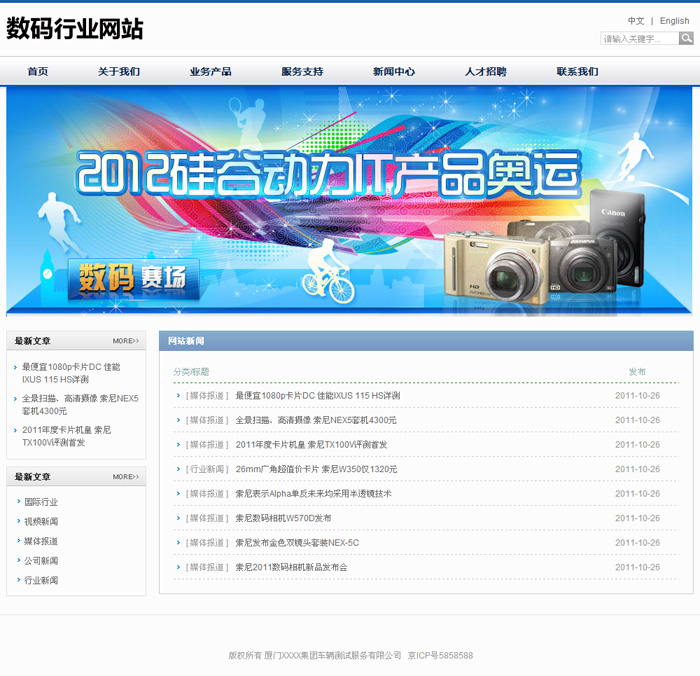Click [行业新闻] tag on 索尼W350 row
This screenshot has width=700, height=676.
(x=207, y=469)
